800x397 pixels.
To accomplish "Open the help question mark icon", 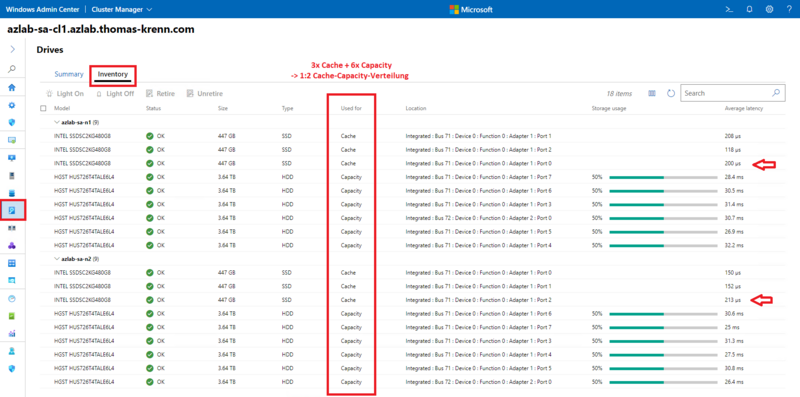I will [789, 9].
